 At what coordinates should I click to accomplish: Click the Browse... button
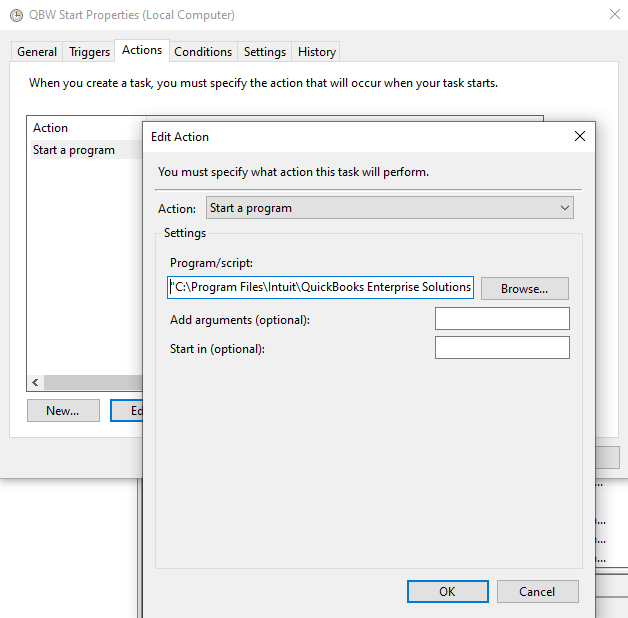(x=524, y=288)
